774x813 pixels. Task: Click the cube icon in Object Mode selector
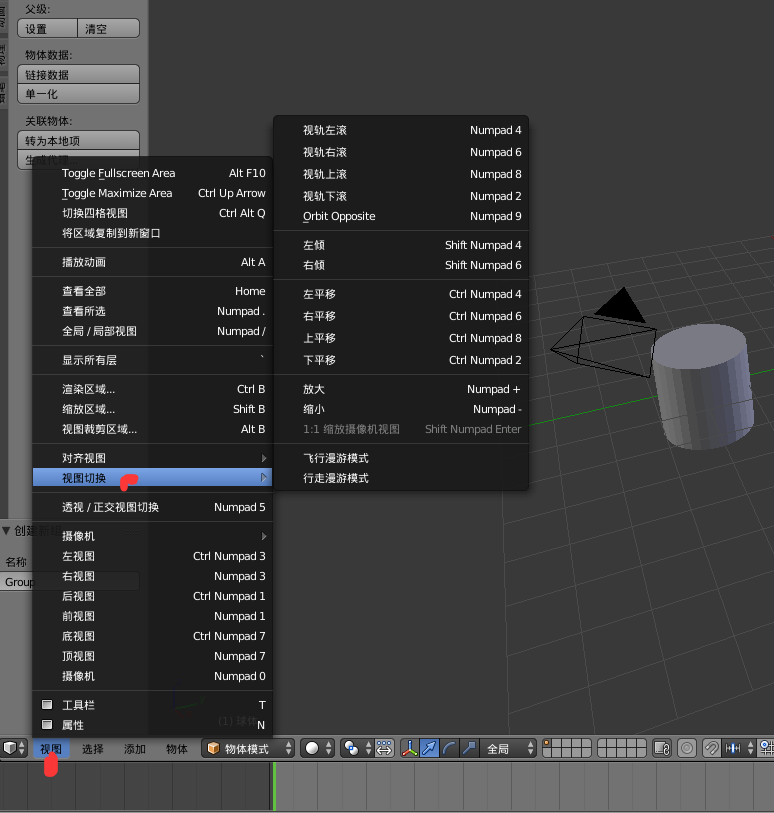[x=213, y=748]
